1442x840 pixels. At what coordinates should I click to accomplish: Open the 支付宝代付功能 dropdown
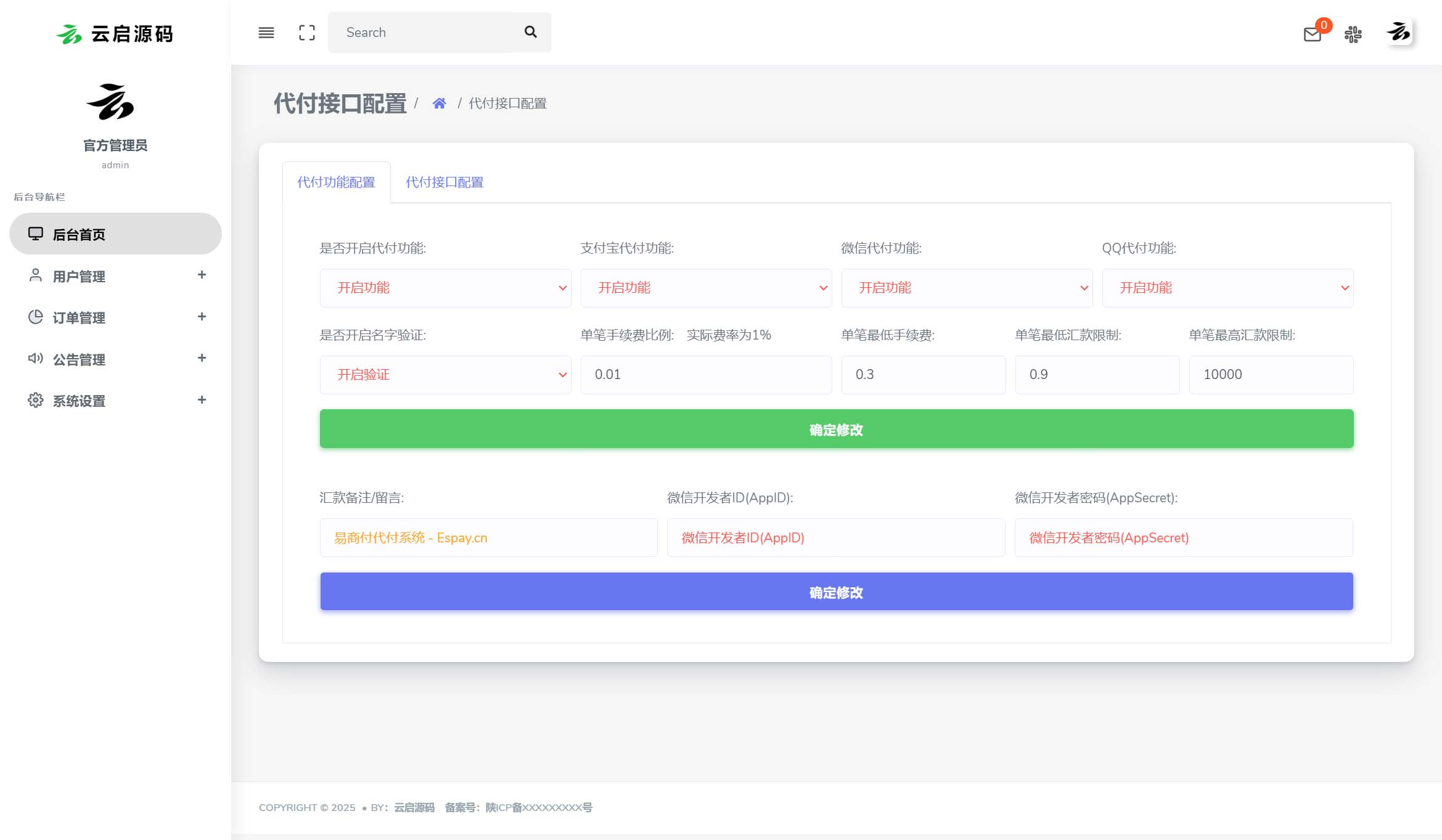coord(705,287)
